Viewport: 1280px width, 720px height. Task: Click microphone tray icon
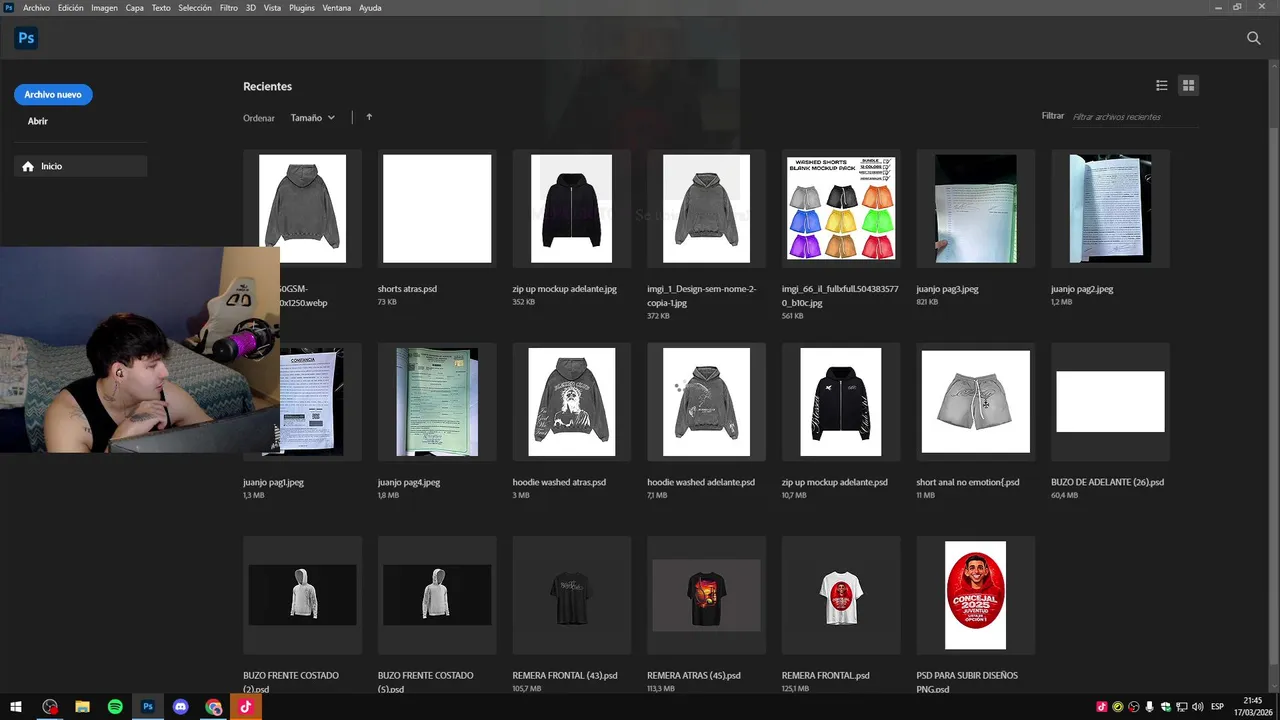(1150, 707)
